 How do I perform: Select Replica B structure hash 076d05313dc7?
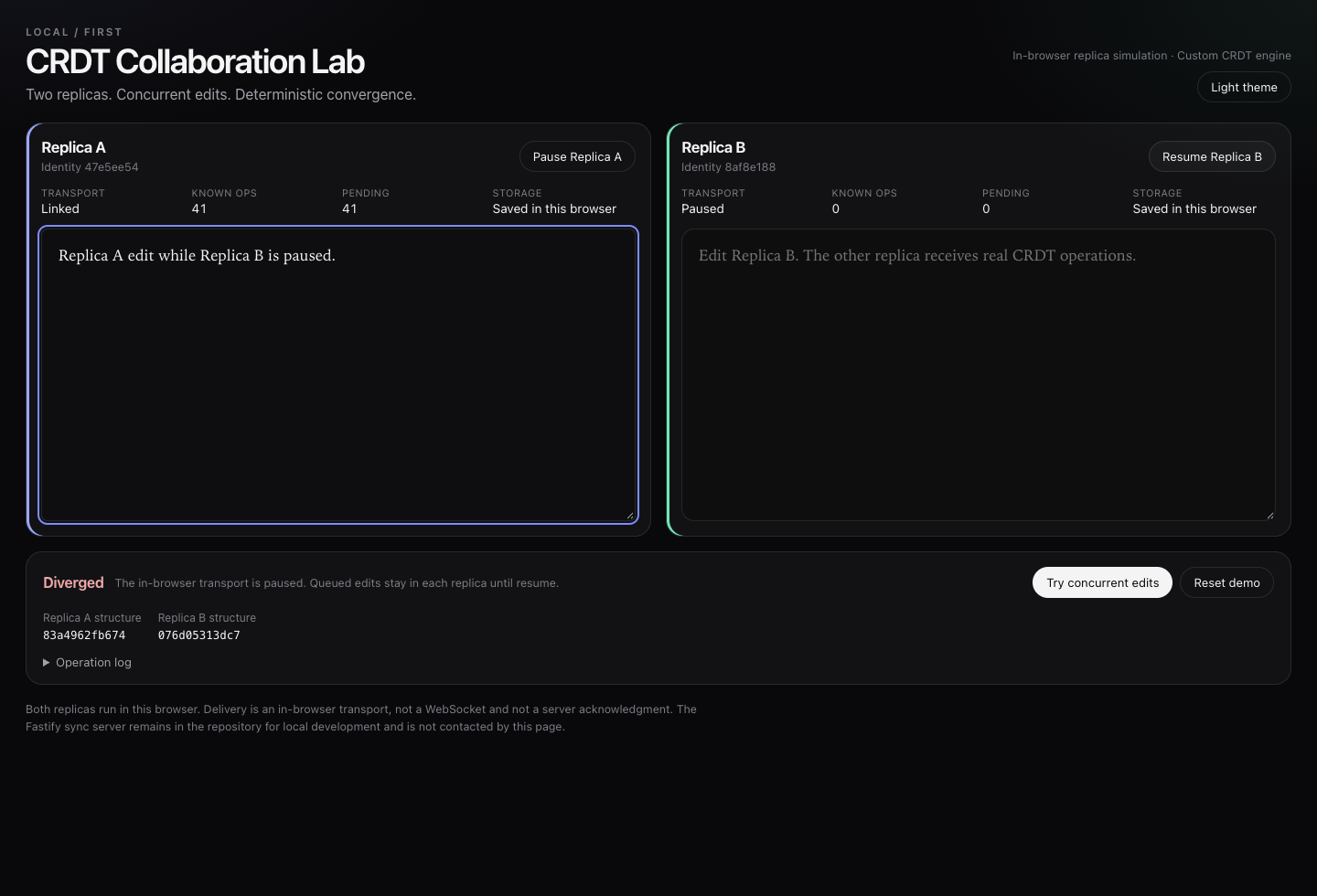[198, 635]
